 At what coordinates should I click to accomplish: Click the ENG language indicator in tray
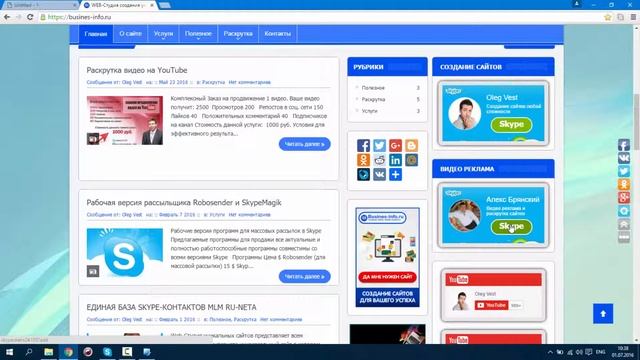(600, 352)
